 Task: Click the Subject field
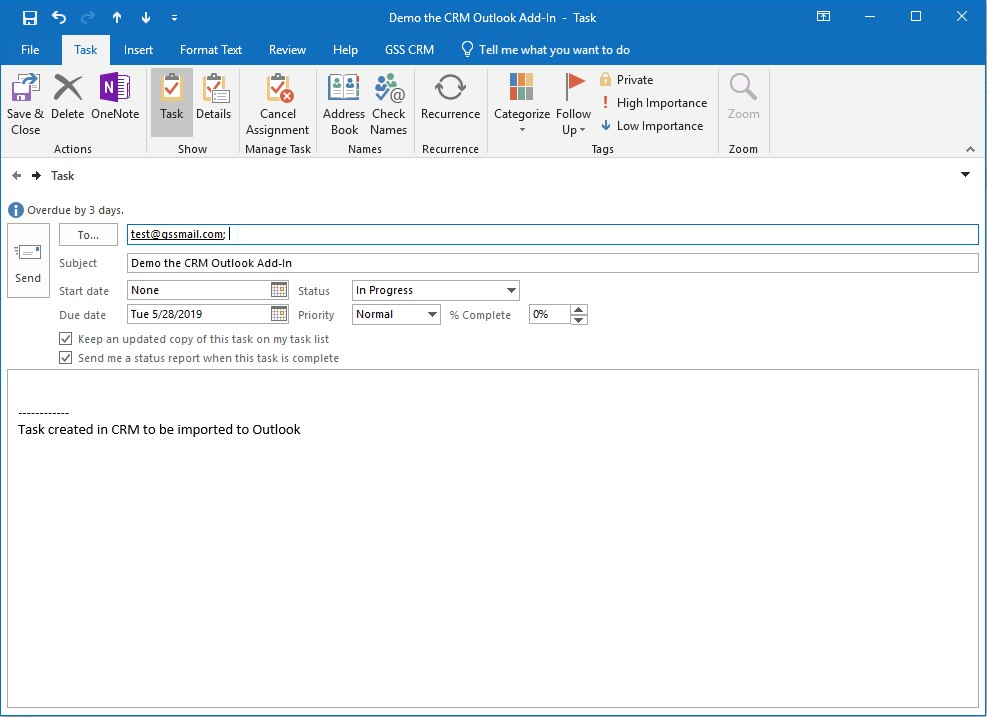(553, 263)
